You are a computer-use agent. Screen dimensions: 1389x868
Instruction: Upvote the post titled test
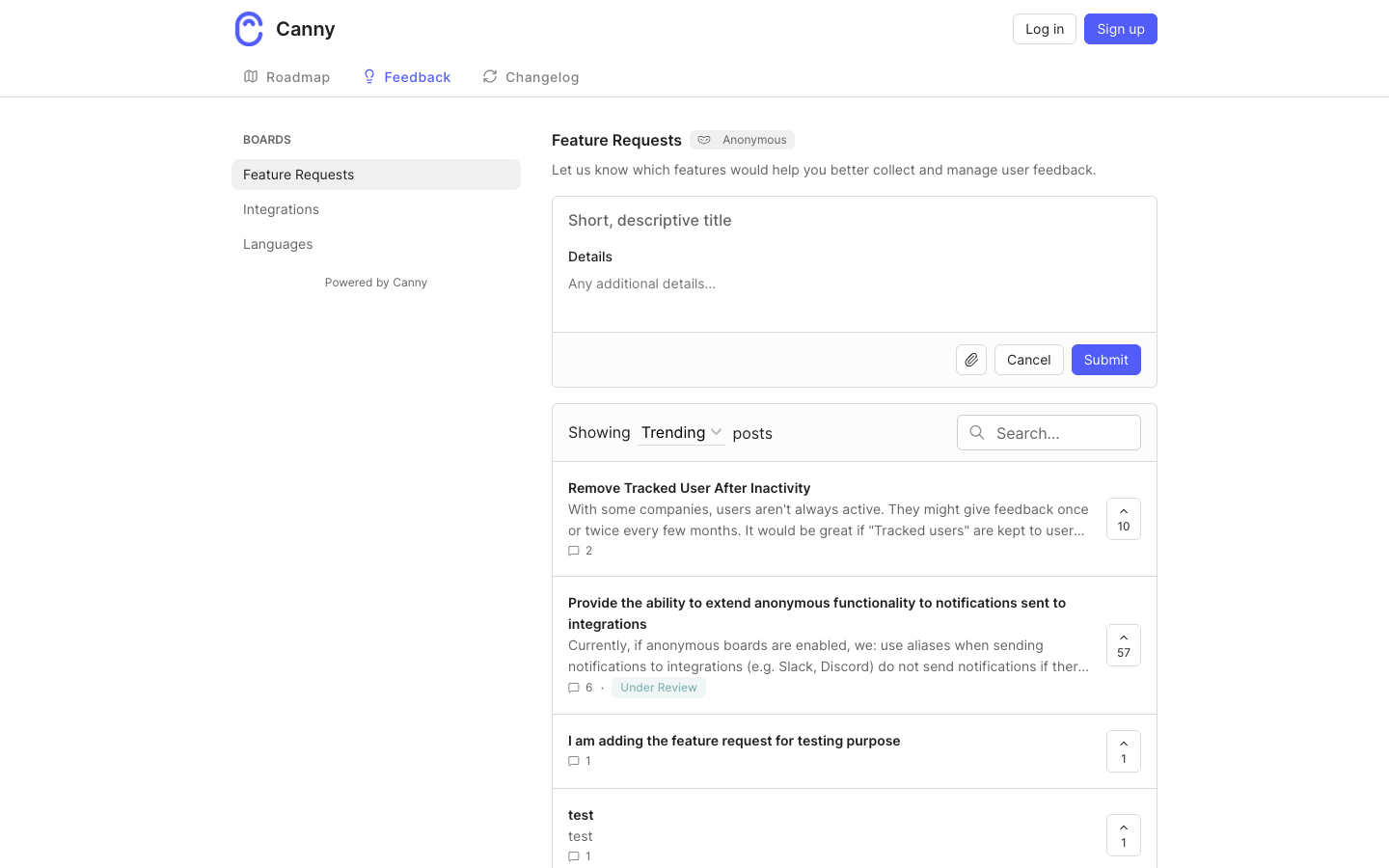1124,835
